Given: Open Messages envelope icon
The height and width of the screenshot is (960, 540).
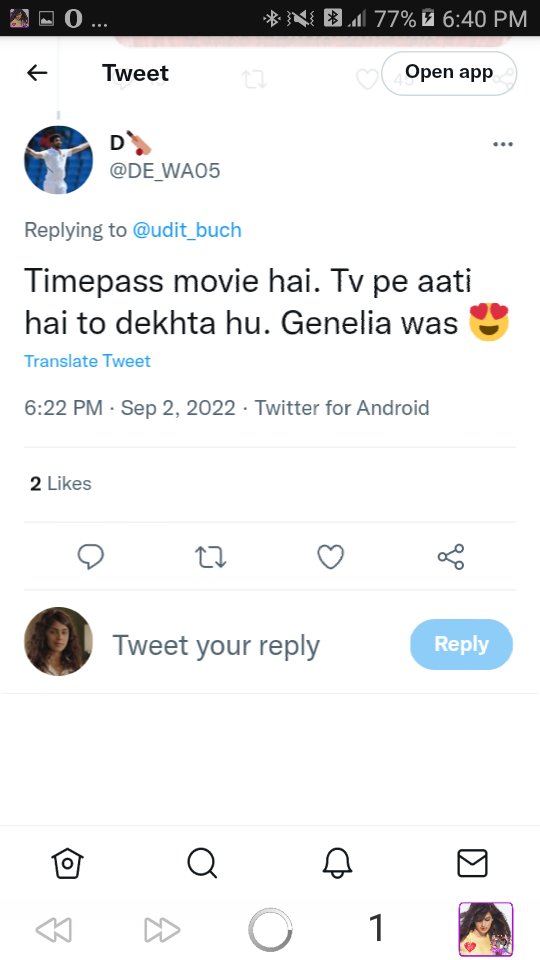Looking at the screenshot, I should [x=473, y=863].
